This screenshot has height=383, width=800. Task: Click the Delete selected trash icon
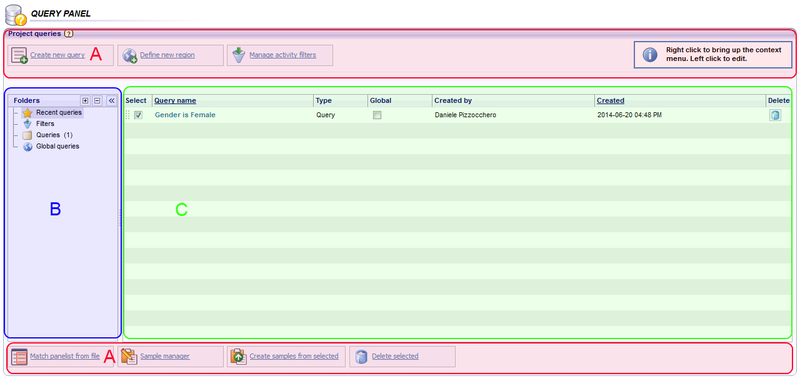[361, 356]
